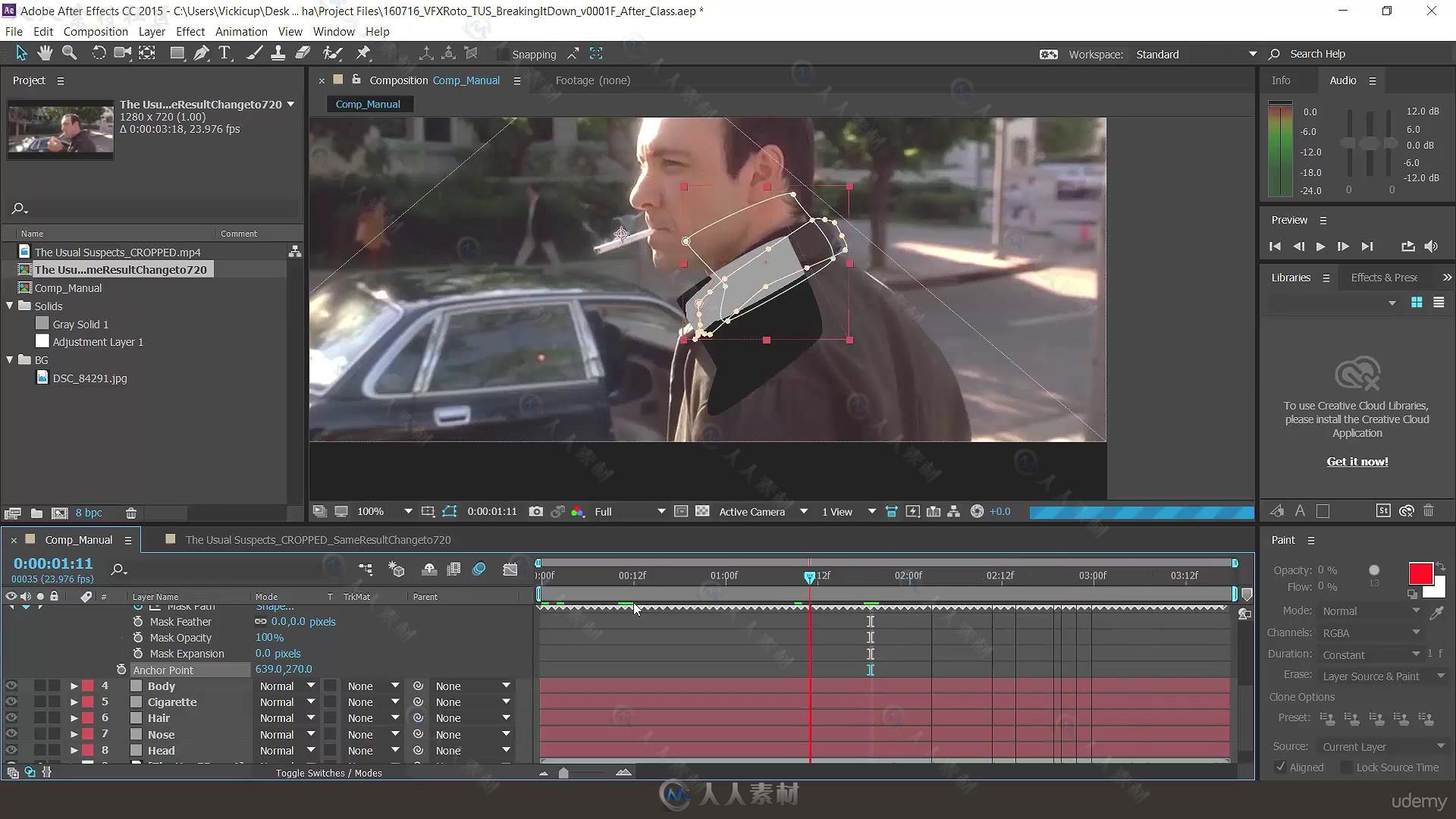Viewport: 1456px width, 819px height.
Task: Jump to first frame in Preview
Action: pyautogui.click(x=1275, y=246)
